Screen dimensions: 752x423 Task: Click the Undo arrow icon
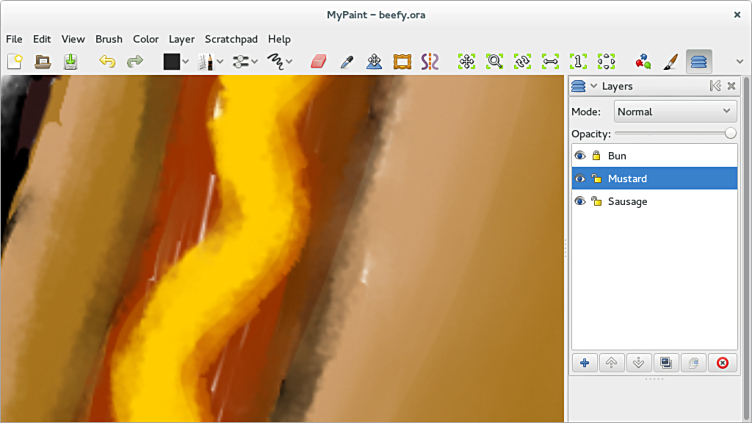click(x=107, y=62)
